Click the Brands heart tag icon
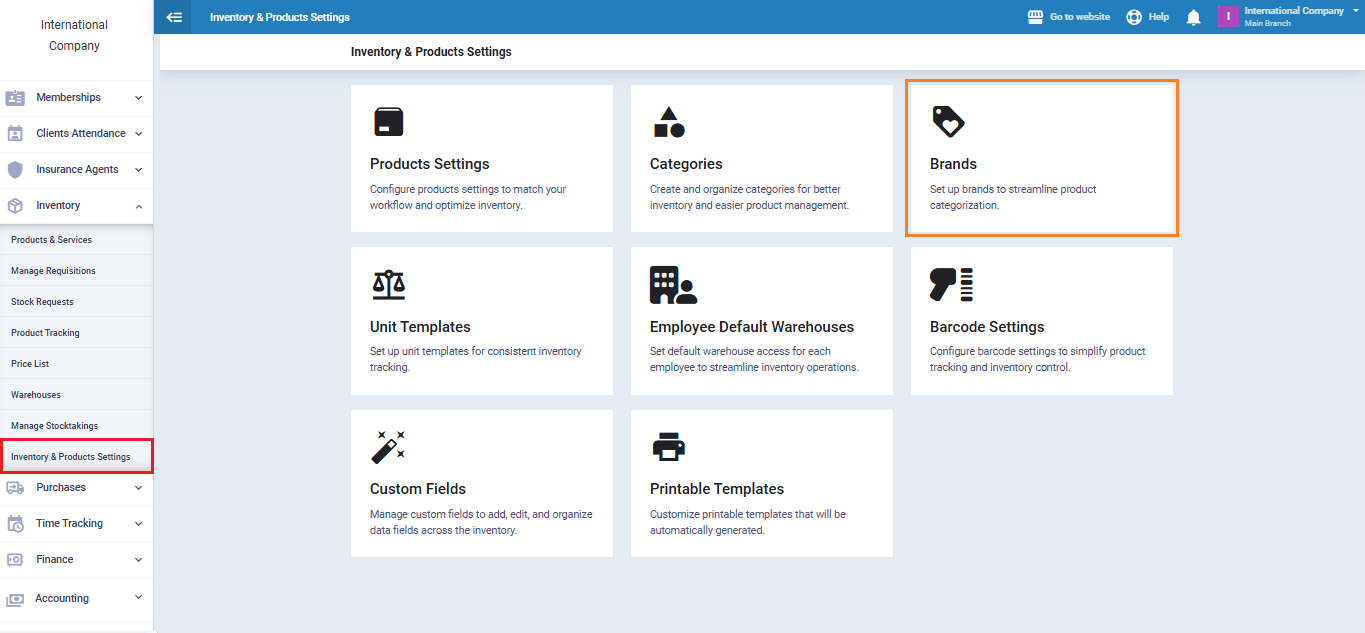 pyautogui.click(x=948, y=122)
